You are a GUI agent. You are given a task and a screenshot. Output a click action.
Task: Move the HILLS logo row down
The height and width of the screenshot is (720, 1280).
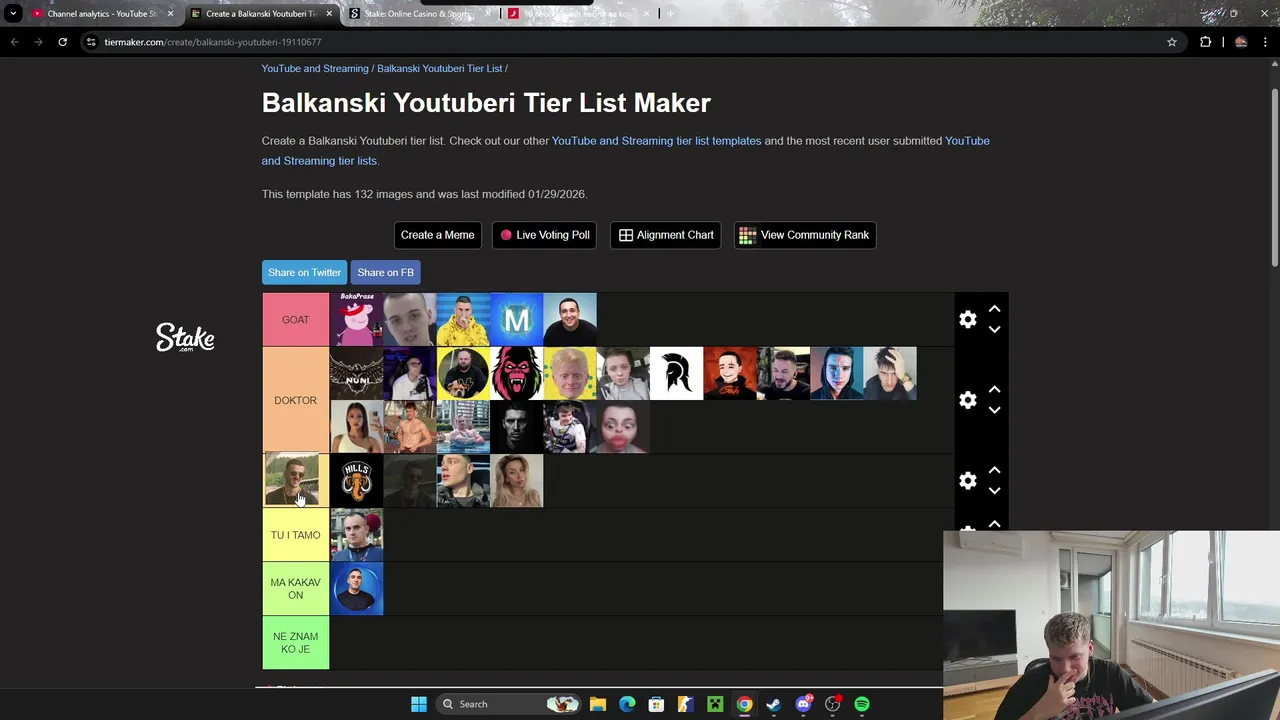[994, 490]
